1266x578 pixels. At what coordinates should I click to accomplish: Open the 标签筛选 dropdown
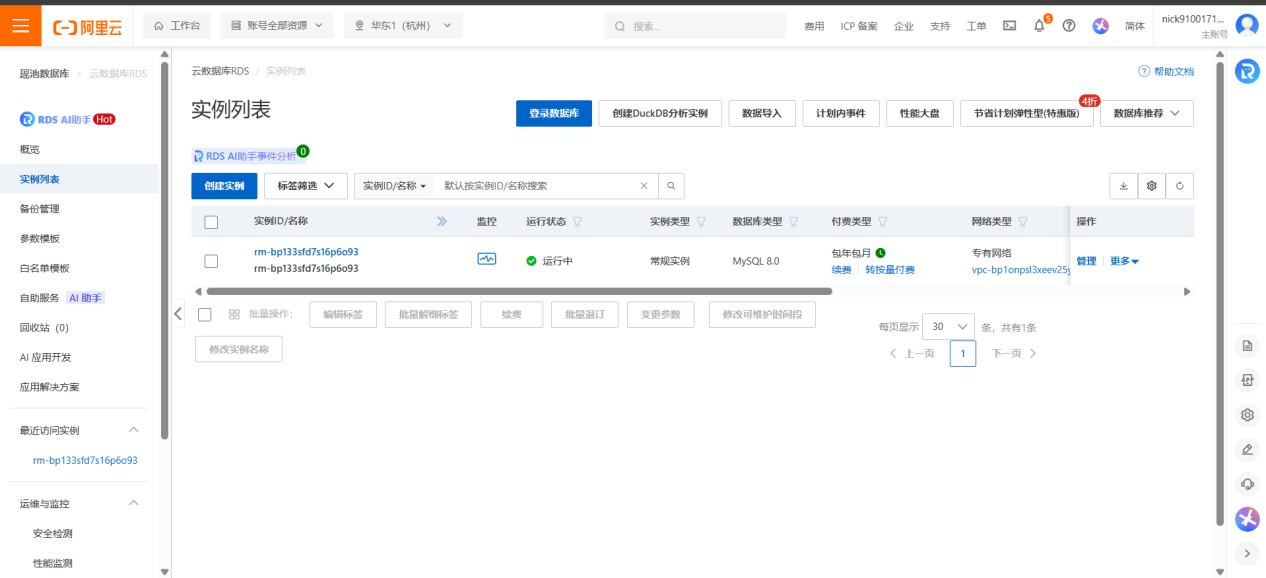tap(305, 186)
